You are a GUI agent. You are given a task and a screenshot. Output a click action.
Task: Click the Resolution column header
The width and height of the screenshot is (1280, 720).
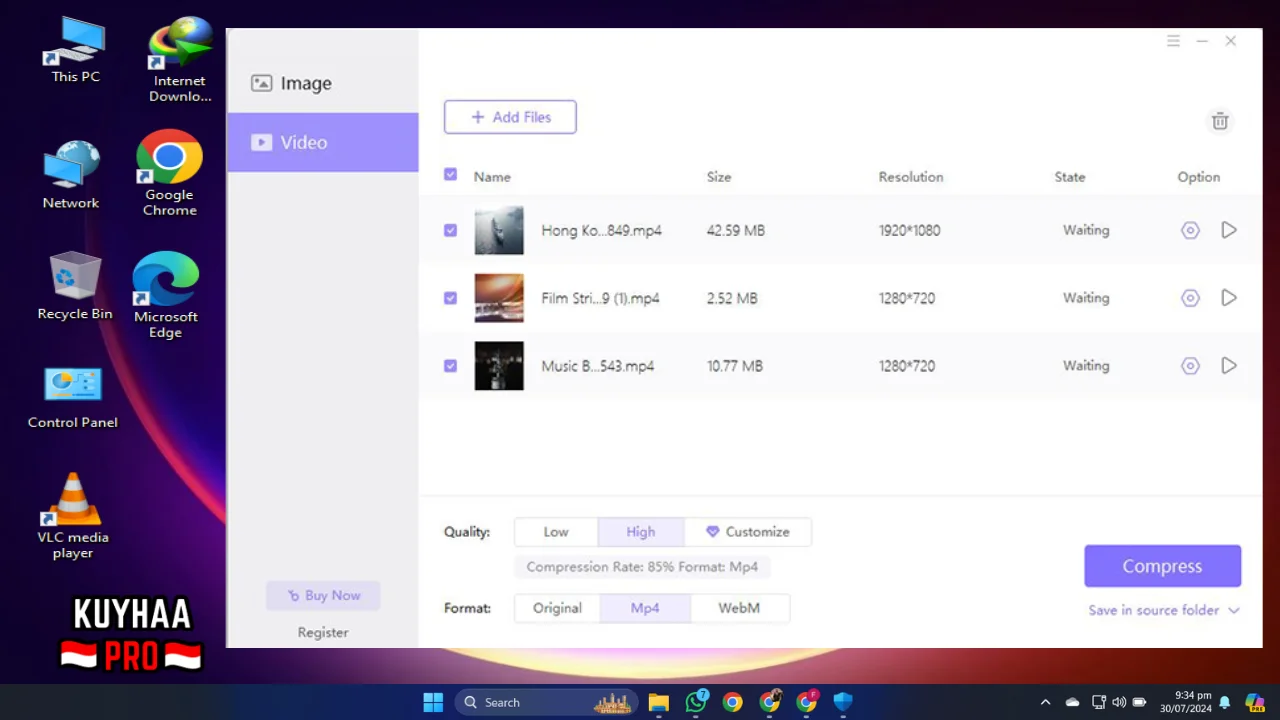tap(911, 177)
